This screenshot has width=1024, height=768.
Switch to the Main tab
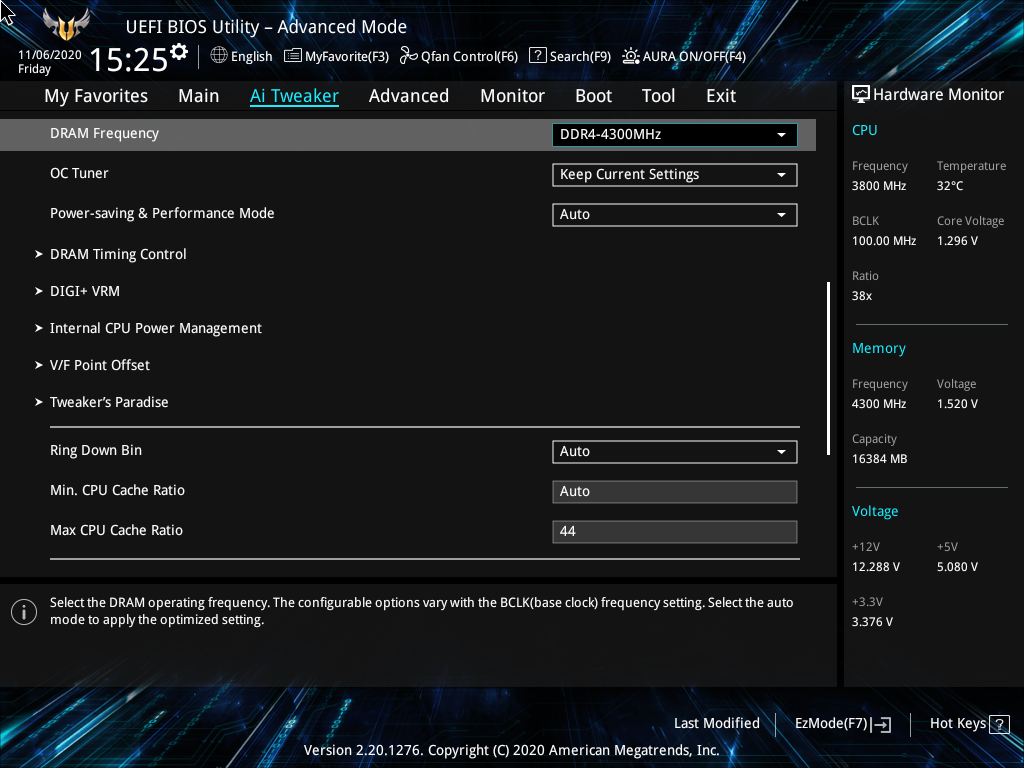pyautogui.click(x=199, y=95)
